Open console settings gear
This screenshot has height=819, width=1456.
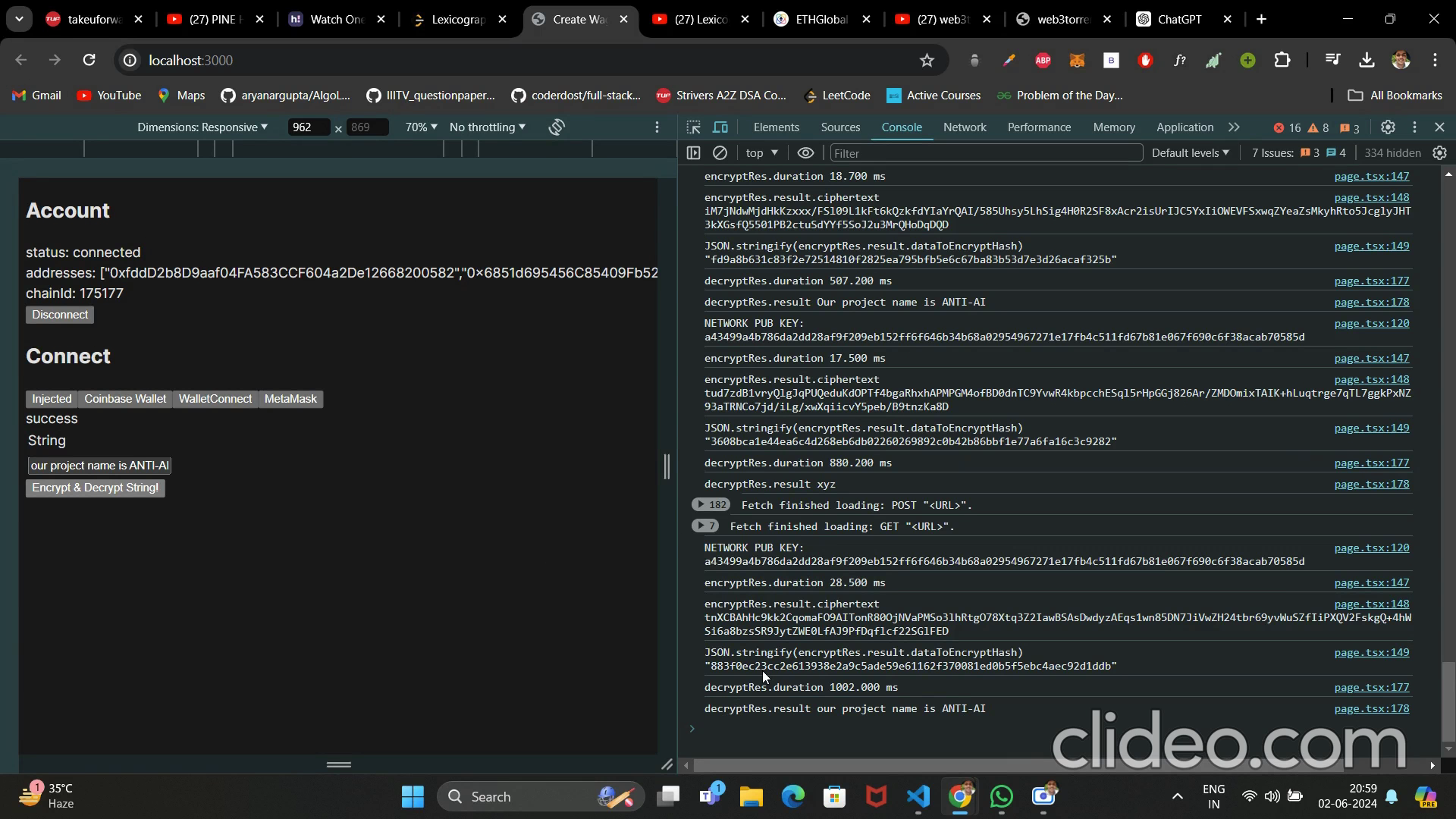tap(1439, 153)
